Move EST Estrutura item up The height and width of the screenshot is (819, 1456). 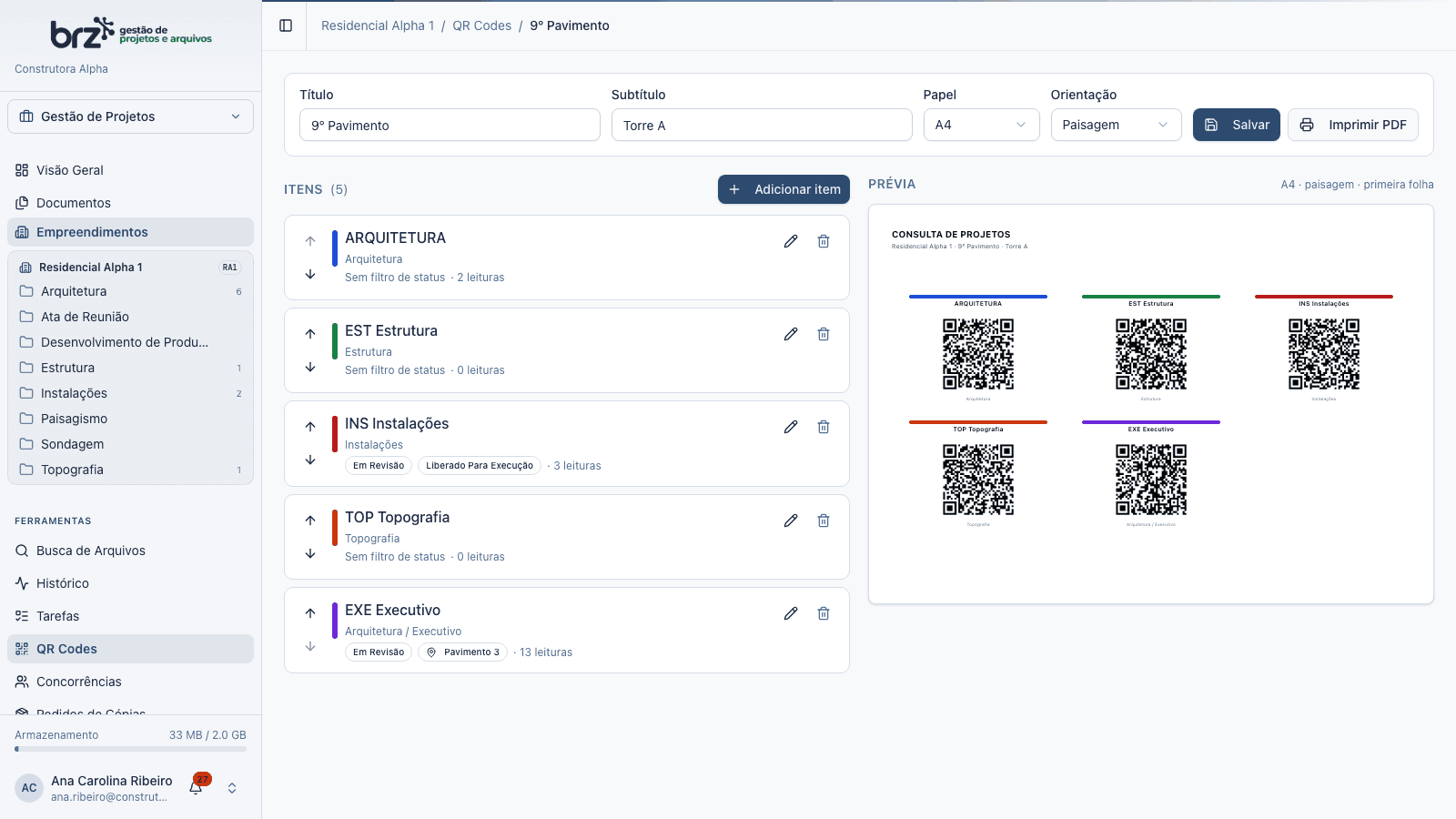[310, 334]
